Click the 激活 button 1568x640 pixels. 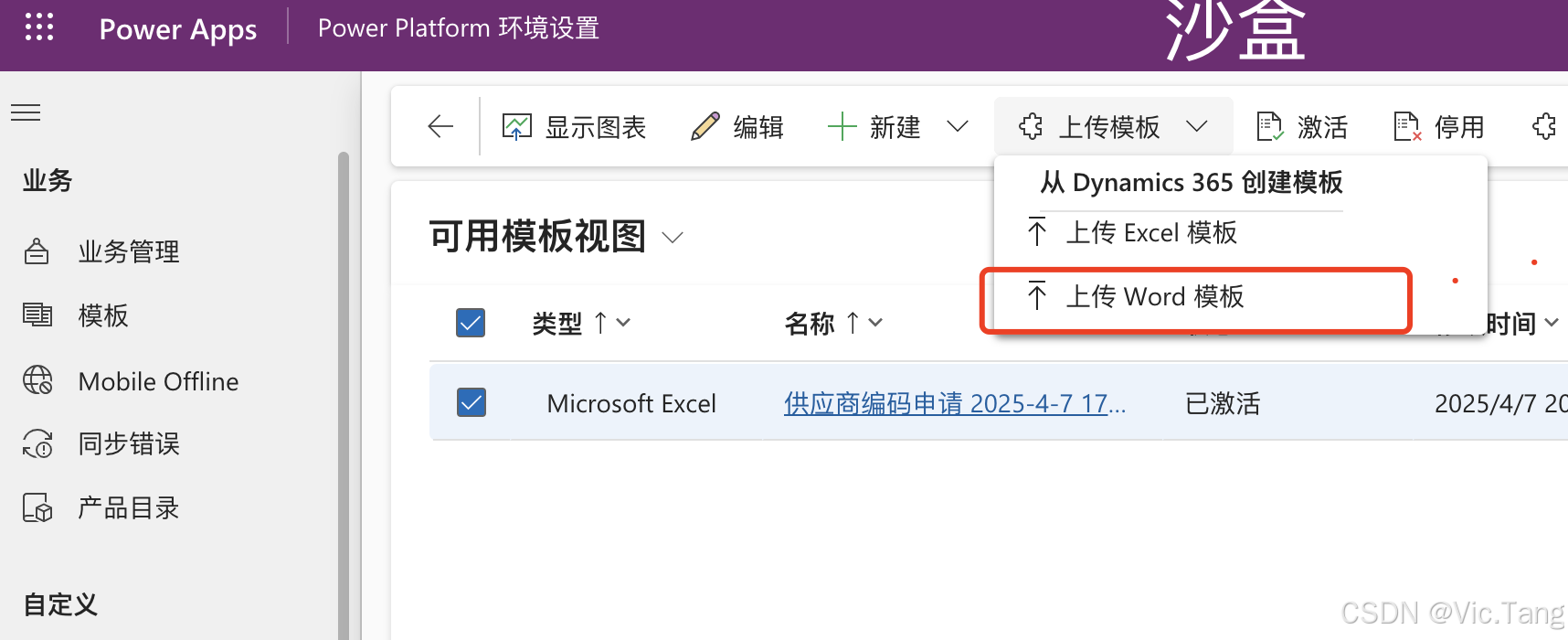1301,126
